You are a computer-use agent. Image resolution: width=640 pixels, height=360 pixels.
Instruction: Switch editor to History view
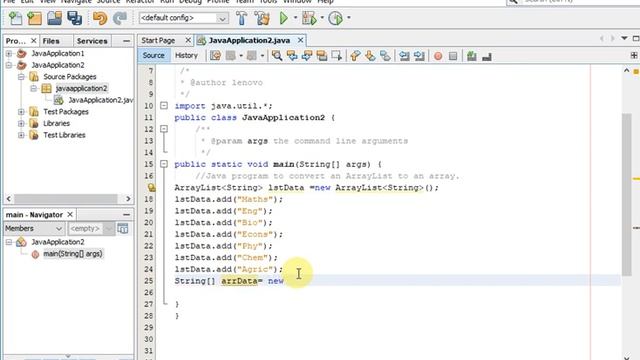pos(186,56)
